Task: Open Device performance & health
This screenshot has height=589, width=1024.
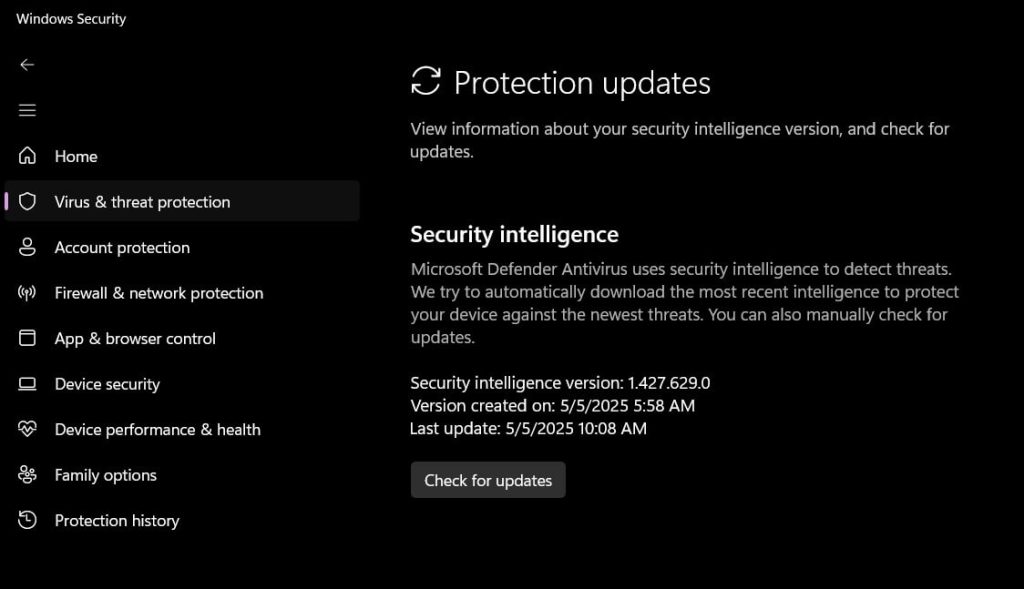Action: 157,430
